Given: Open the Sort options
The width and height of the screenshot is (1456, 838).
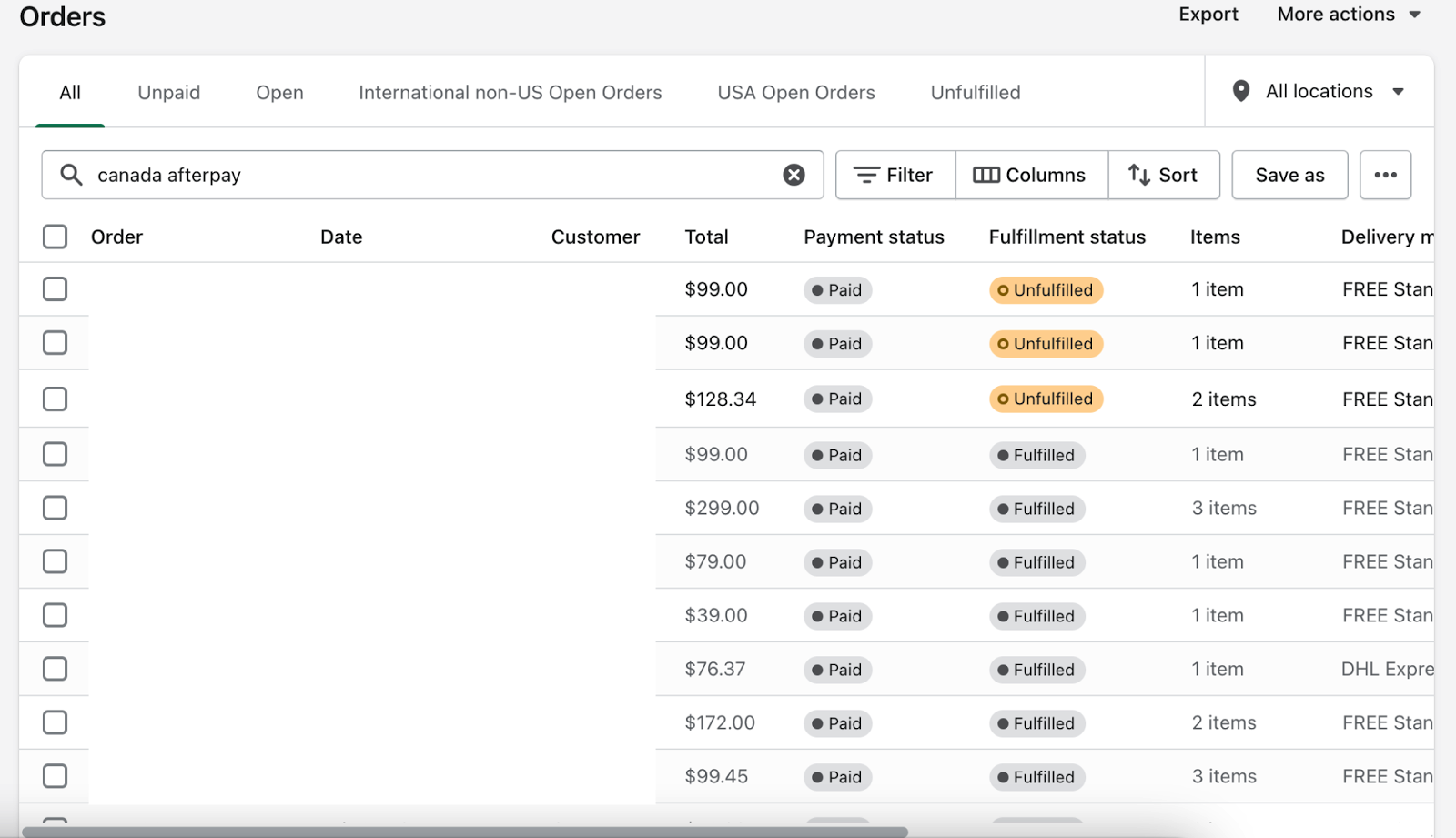Looking at the screenshot, I should coord(1164,175).
